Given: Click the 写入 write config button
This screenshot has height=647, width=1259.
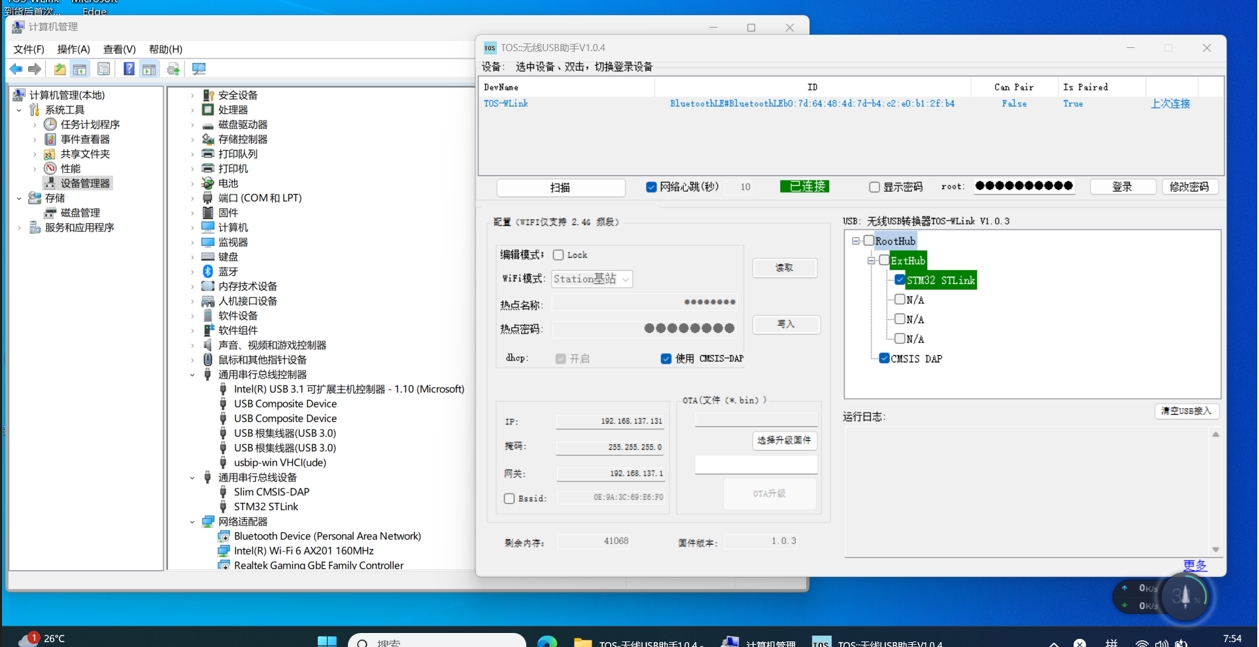Looking at the screenshot, I should pos(786,324).
